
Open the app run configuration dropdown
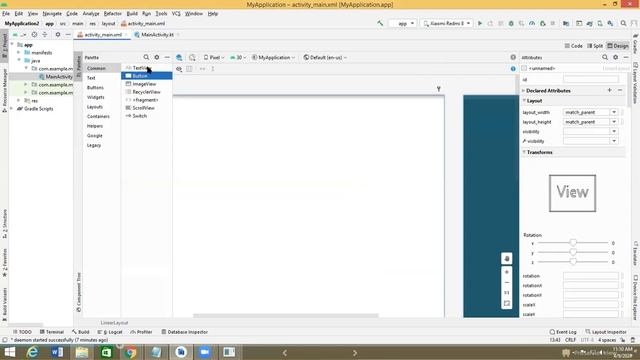pyautogui.click(x=402, y=24)
